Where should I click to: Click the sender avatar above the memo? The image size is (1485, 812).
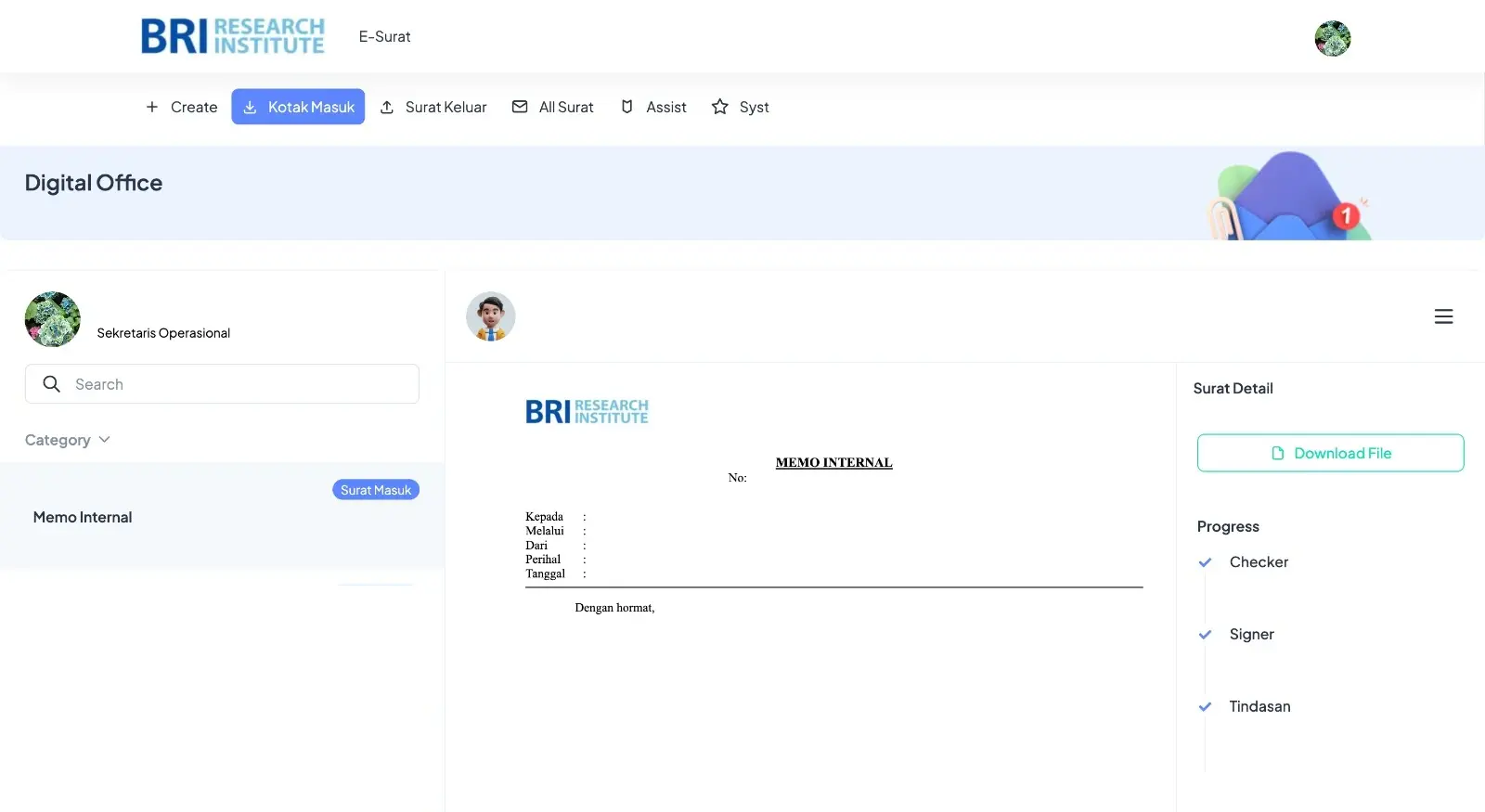490,316
